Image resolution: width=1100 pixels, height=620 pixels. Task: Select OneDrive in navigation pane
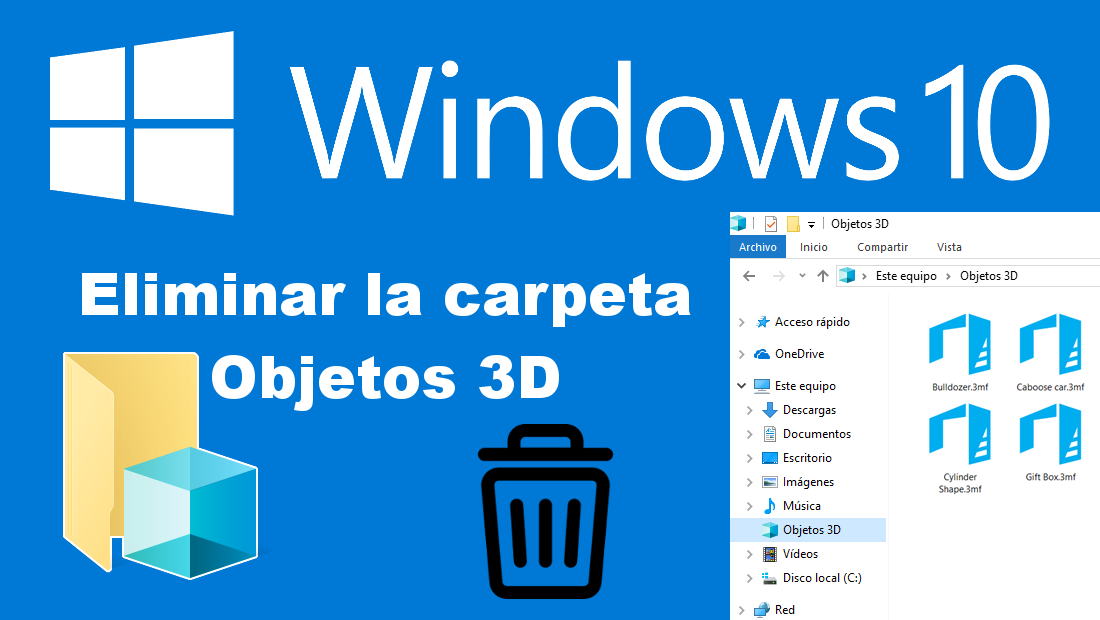pyautogui.click(x=799, y=354)
